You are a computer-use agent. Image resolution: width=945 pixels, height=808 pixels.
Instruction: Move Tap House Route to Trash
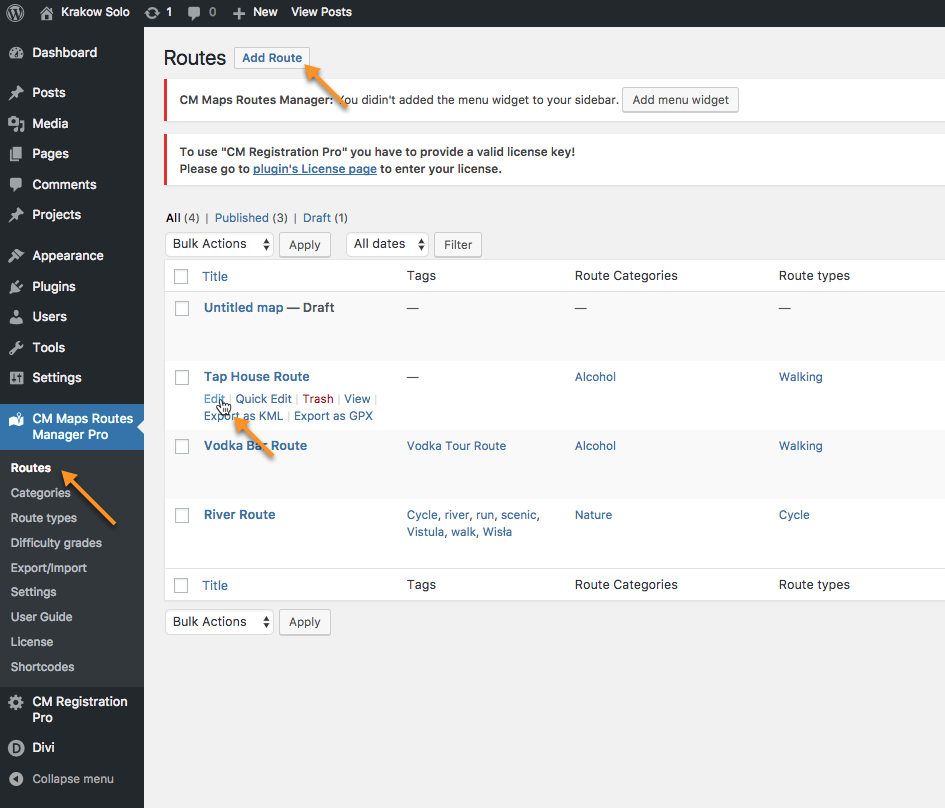pyautogui.click(x=318, y=399)
